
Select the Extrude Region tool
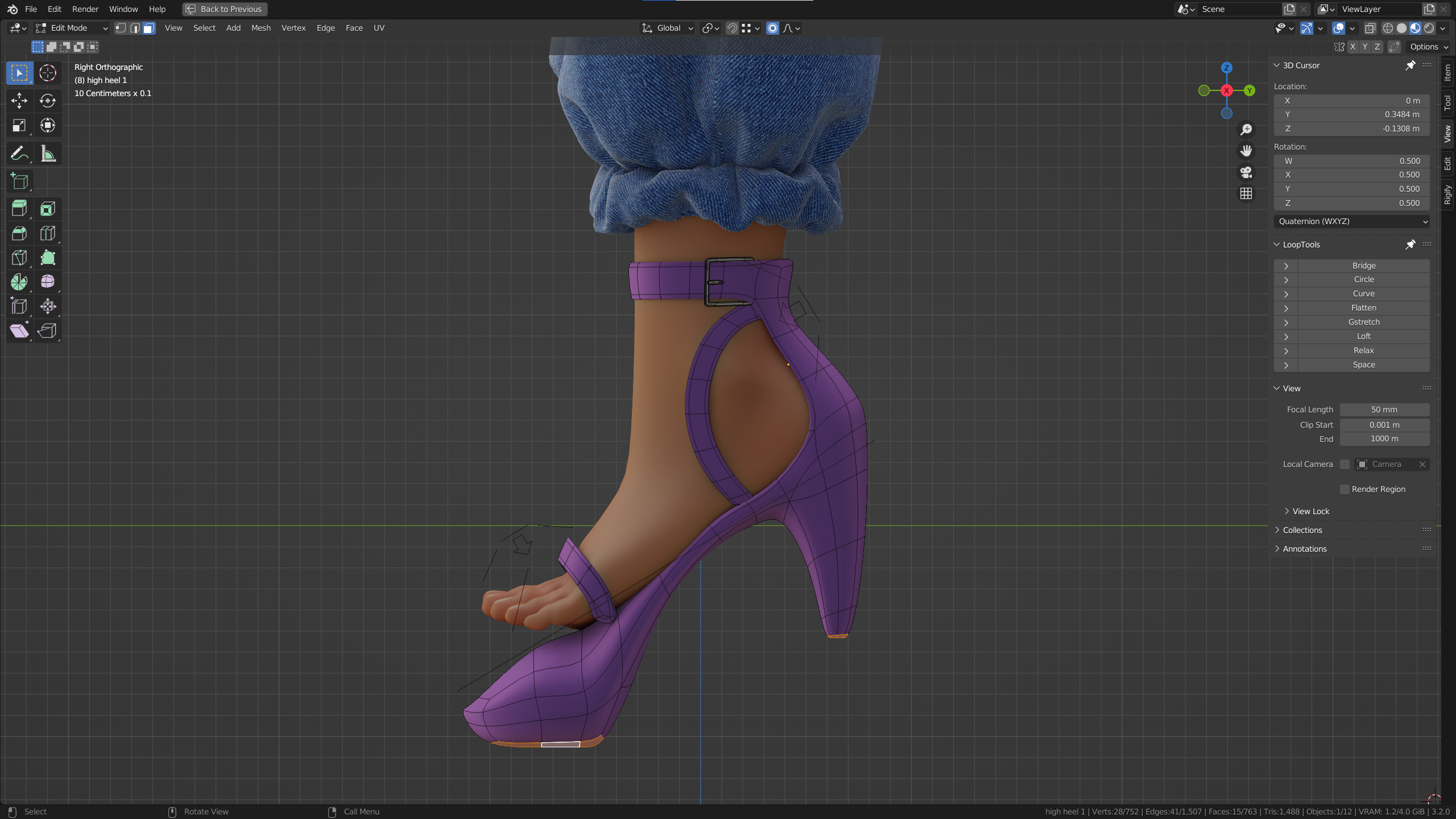tap(19, 209)
